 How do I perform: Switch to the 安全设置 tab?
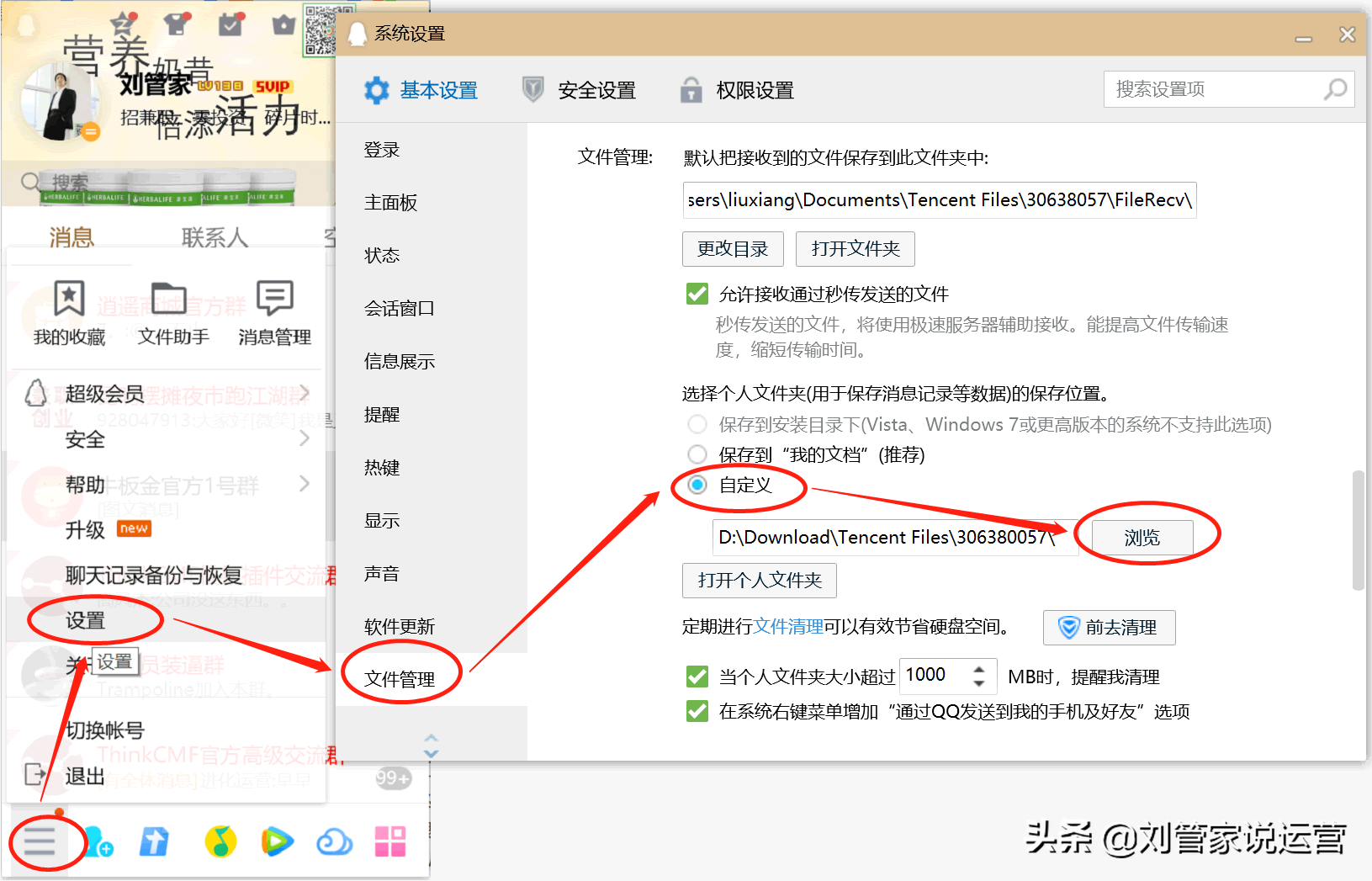[596, 90]
